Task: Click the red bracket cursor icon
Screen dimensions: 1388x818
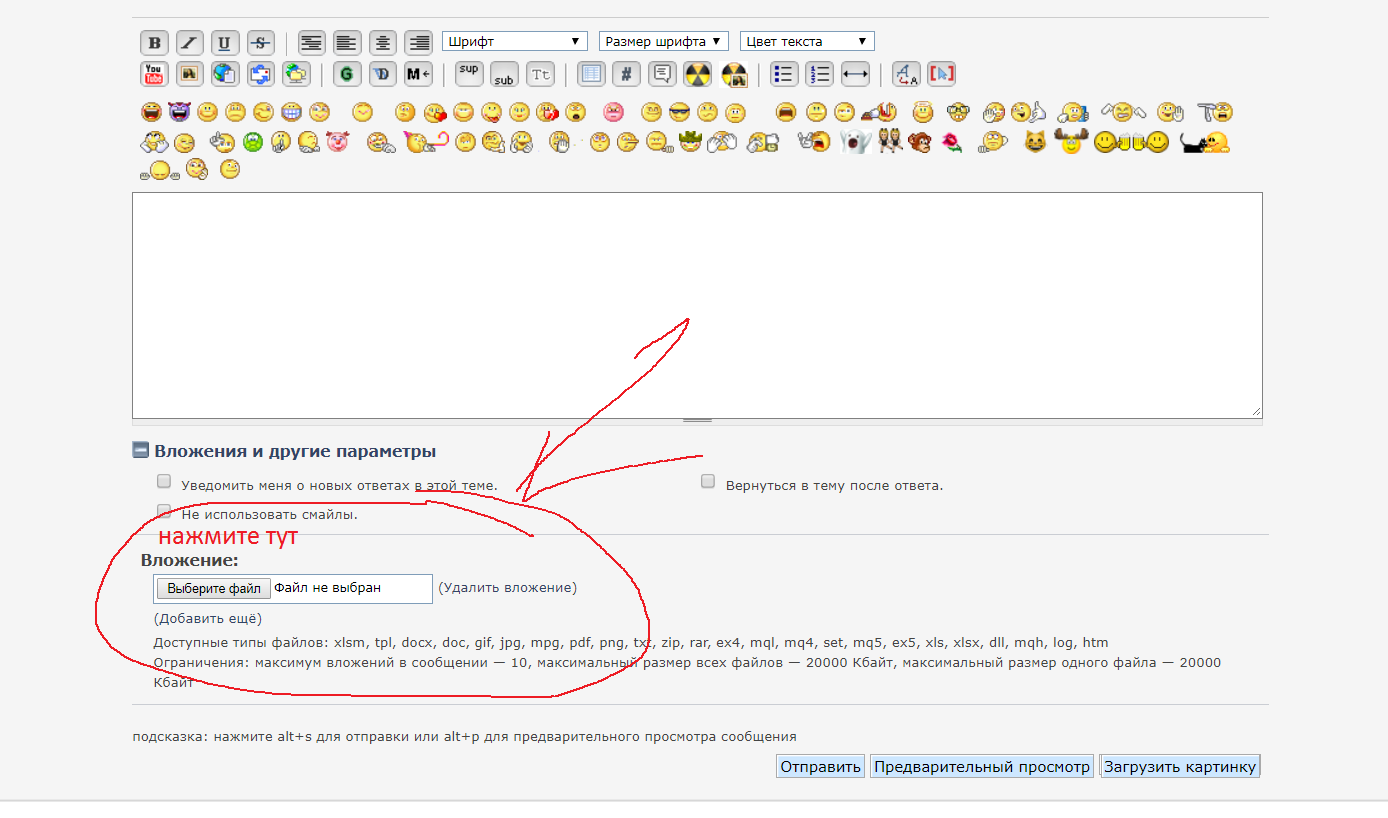Action: click(942, 74)
